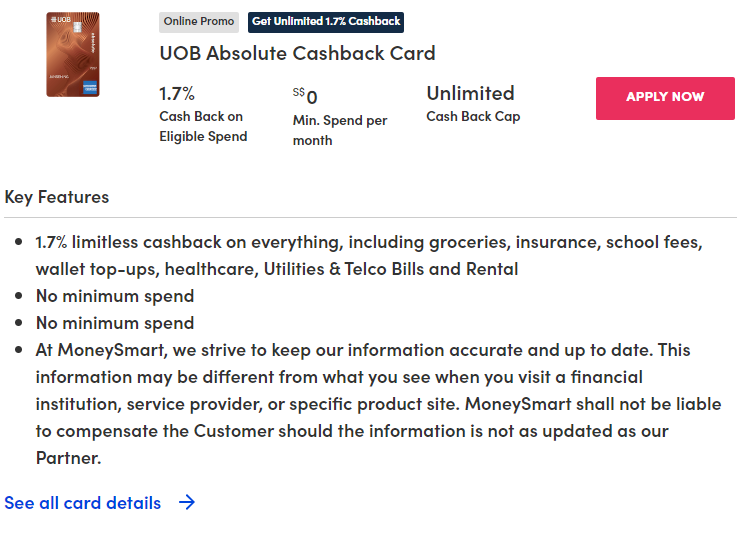This screenshot has width=742, height=538.
Task: Click the Cash Back on Eligible Spend label
Action: tap(203, 126)
